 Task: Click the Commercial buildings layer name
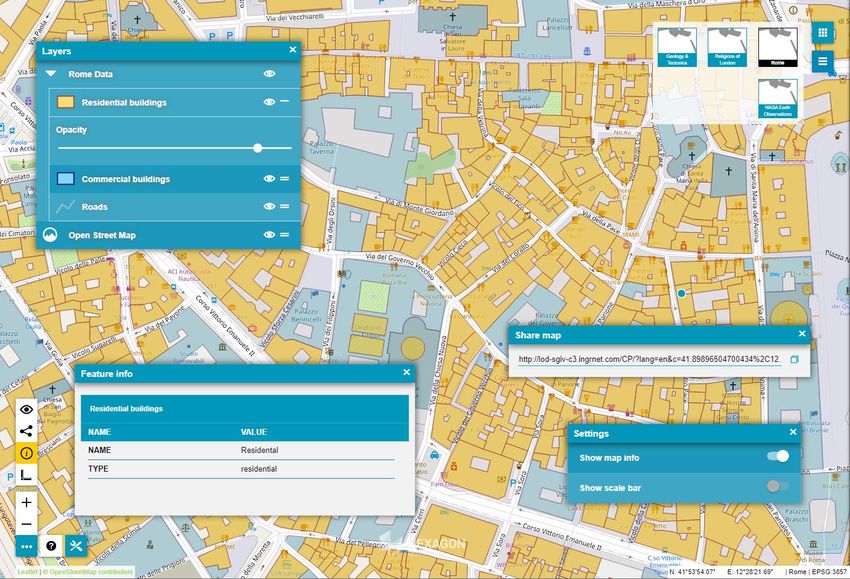(126, 179)
